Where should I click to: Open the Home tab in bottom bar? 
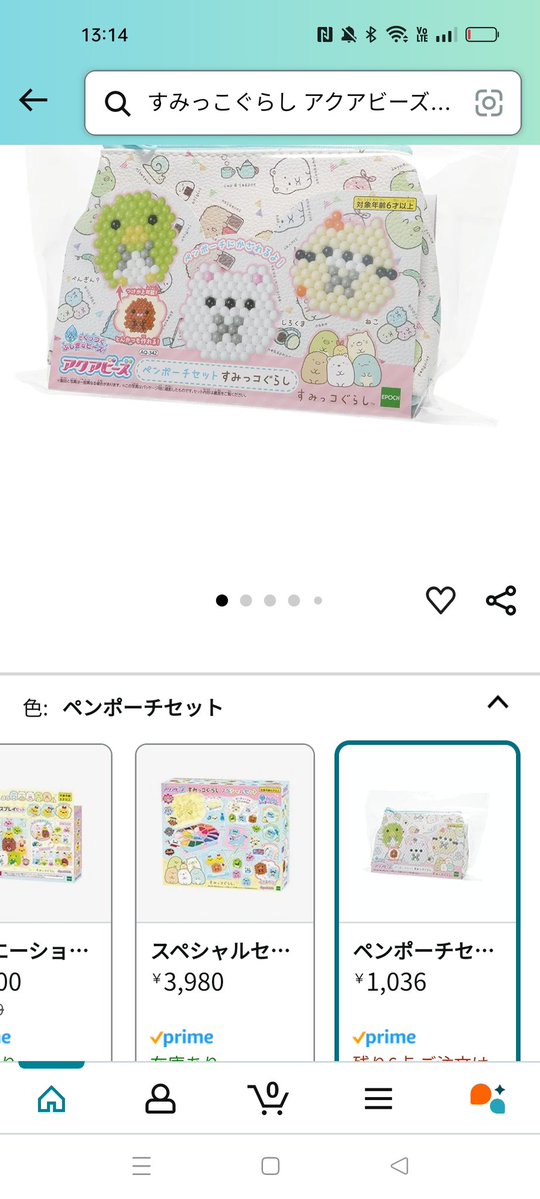point(52,1100)
